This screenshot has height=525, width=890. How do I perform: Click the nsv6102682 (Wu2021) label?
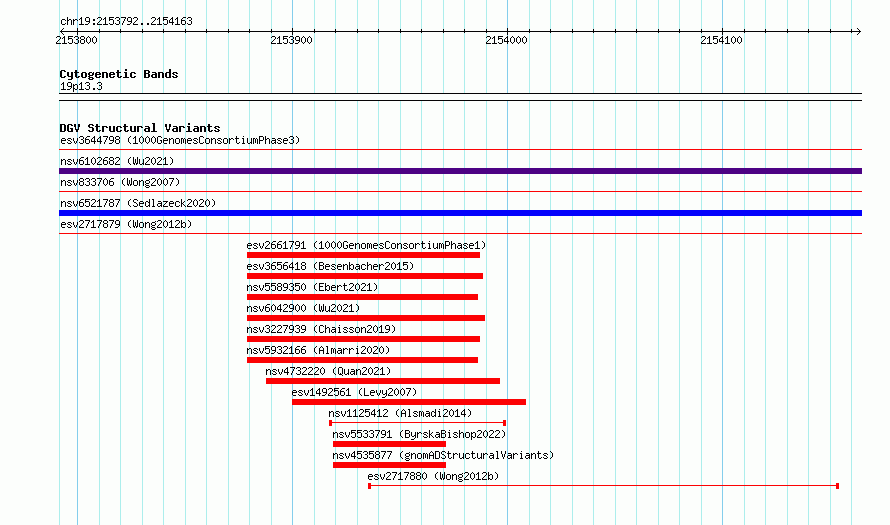tap(117, 161)
